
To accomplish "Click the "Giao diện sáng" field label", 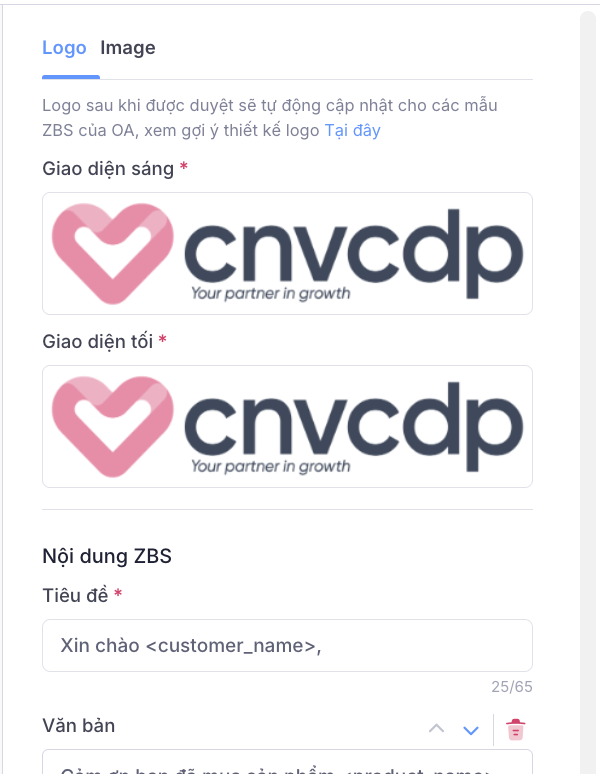I will coord(108,168).
